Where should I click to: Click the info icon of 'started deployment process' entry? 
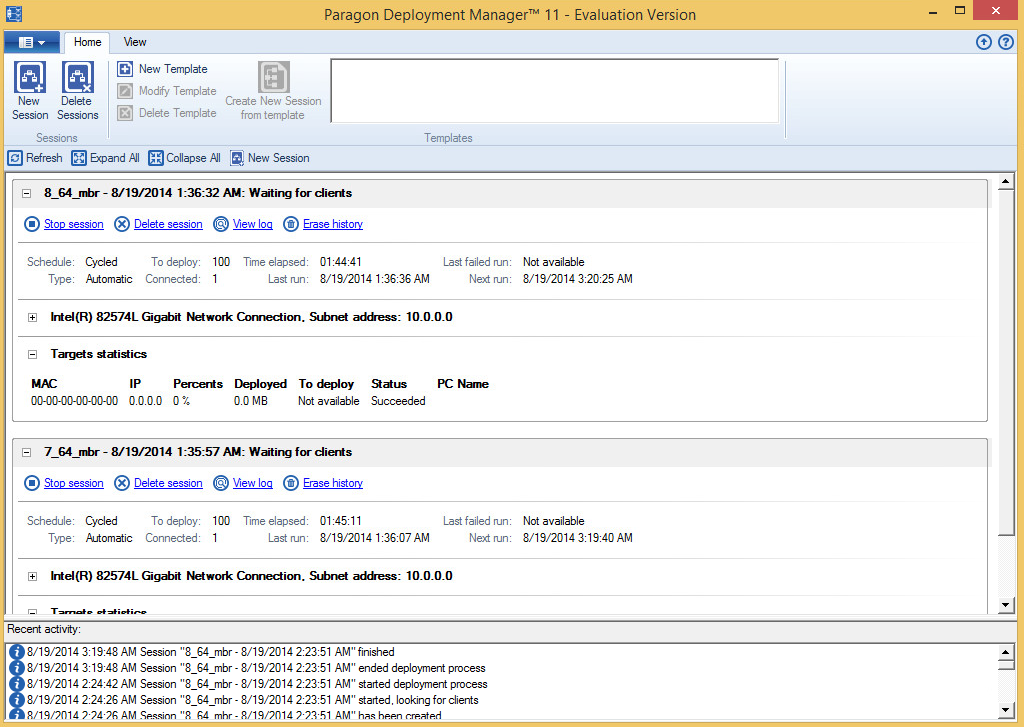pos(16,684)
